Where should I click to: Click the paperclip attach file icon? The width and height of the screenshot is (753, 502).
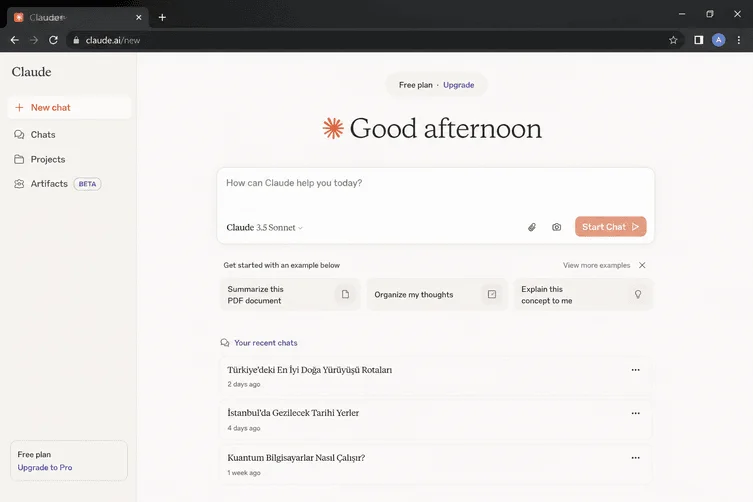[x=532, y=227]
